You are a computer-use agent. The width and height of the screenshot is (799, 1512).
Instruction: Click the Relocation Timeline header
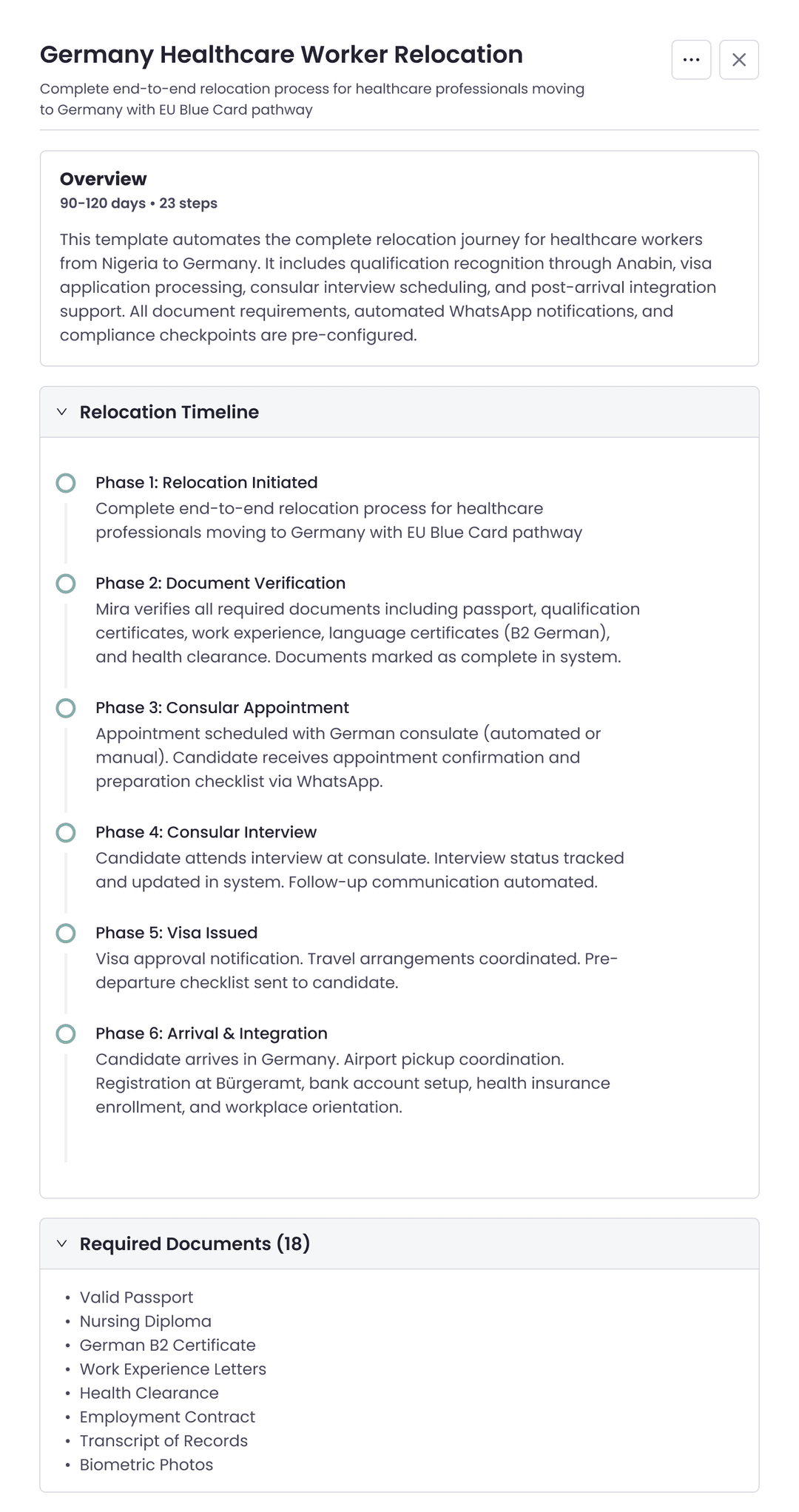(169, 412)
